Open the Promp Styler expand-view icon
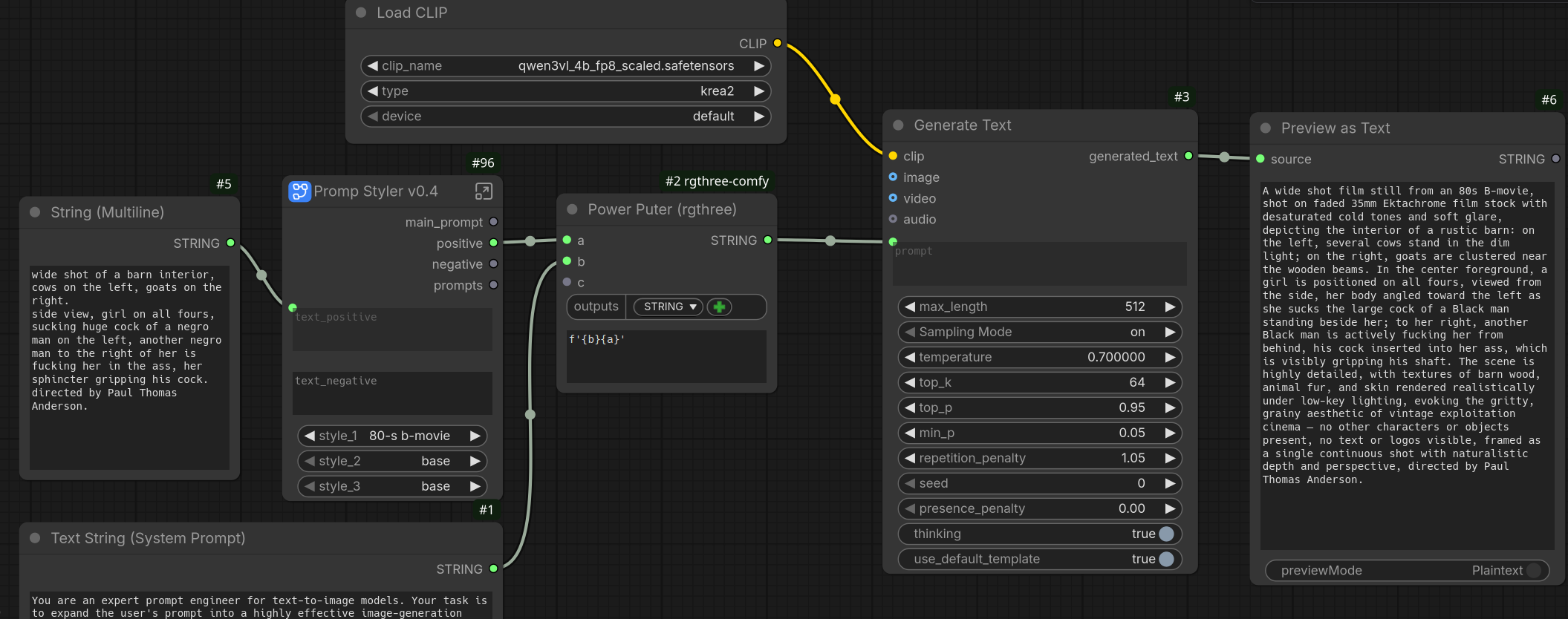This screenshot has width=1568, height=619. [x=484, y=191]
